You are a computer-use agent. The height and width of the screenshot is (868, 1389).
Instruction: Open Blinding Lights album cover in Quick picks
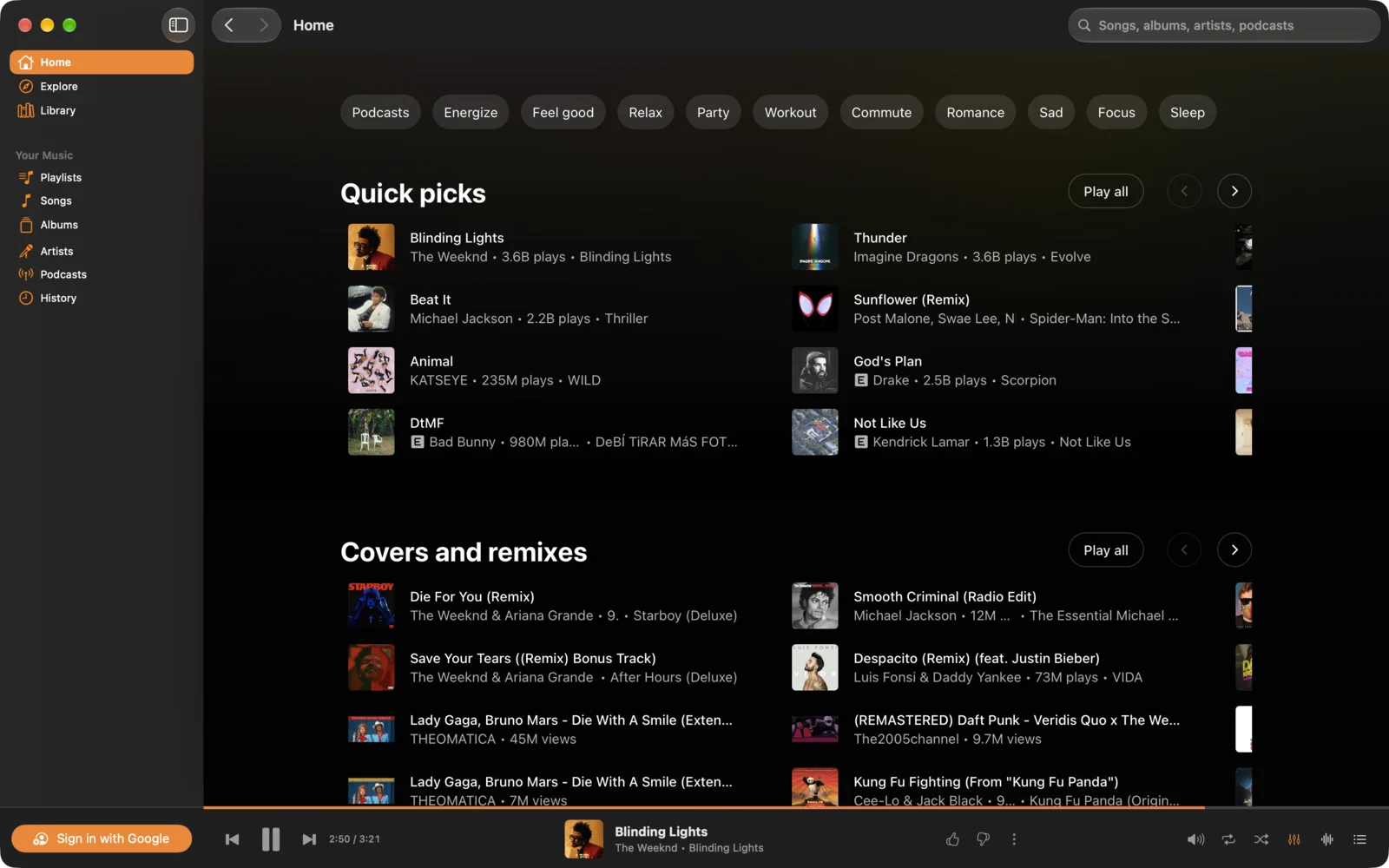pos(371,247)
